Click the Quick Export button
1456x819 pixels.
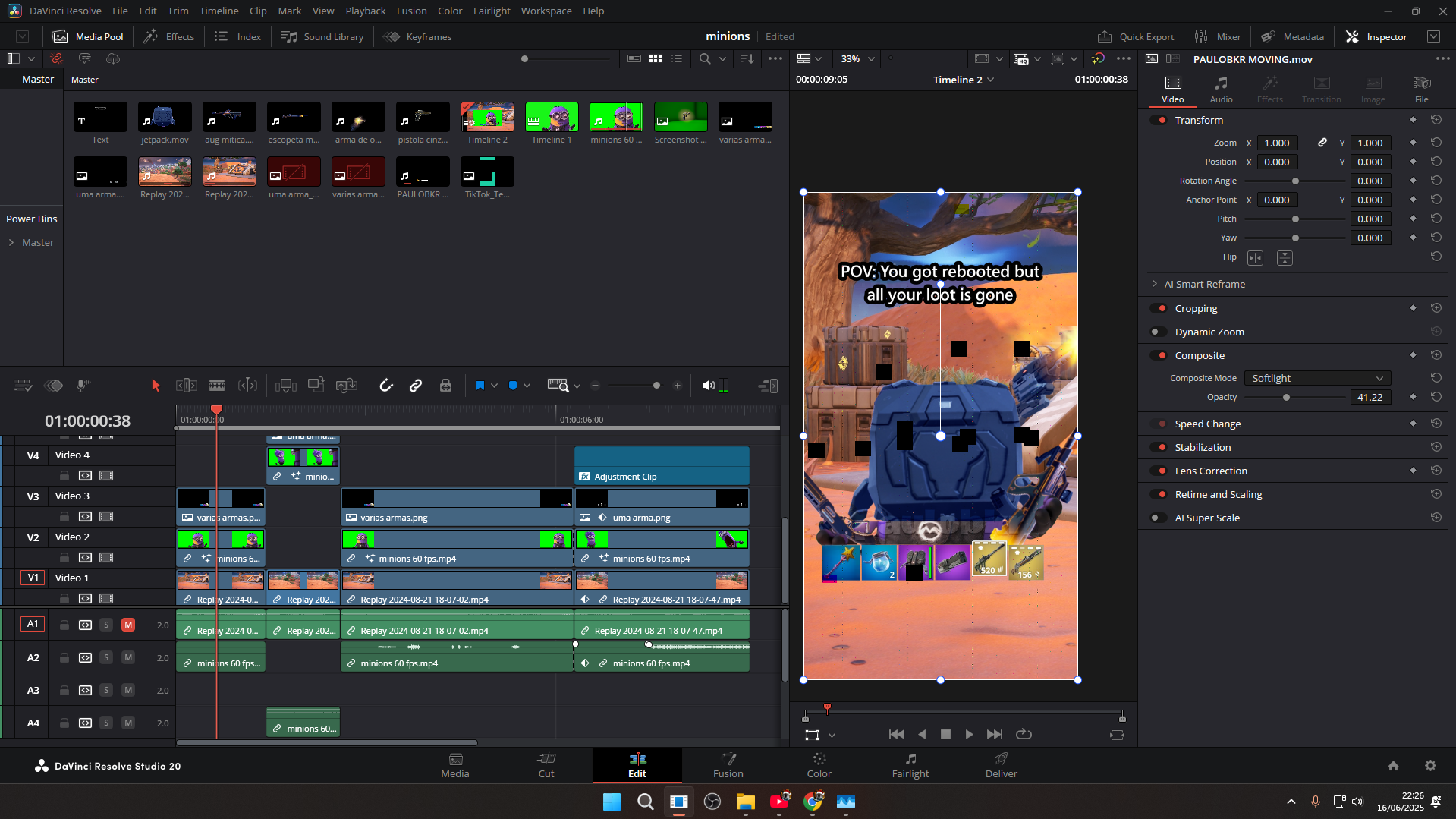point(1135,36)
